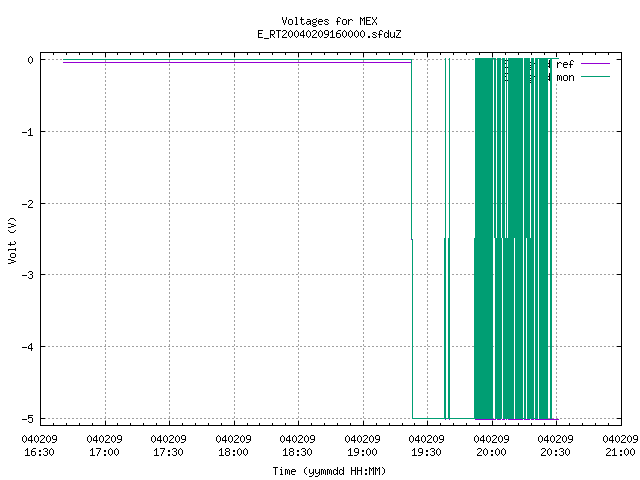
Task: Click the 'mon' legend label
Action: (x=565, y=77)
